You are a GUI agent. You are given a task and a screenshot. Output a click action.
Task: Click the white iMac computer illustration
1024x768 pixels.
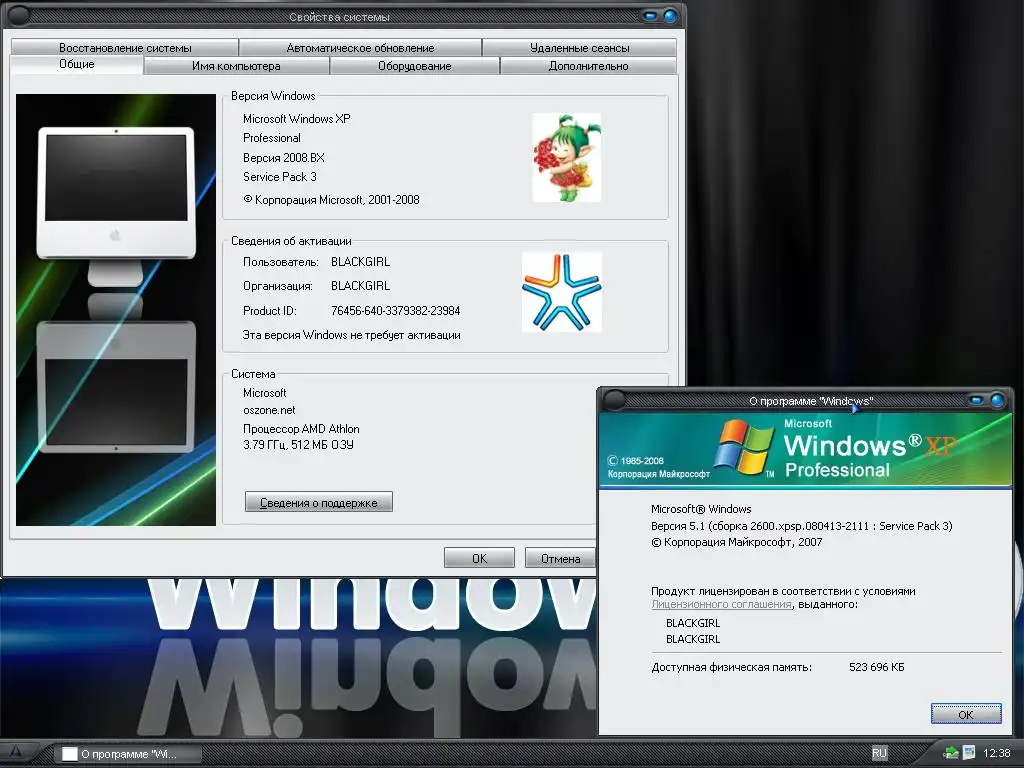click(x=116, y=208)
